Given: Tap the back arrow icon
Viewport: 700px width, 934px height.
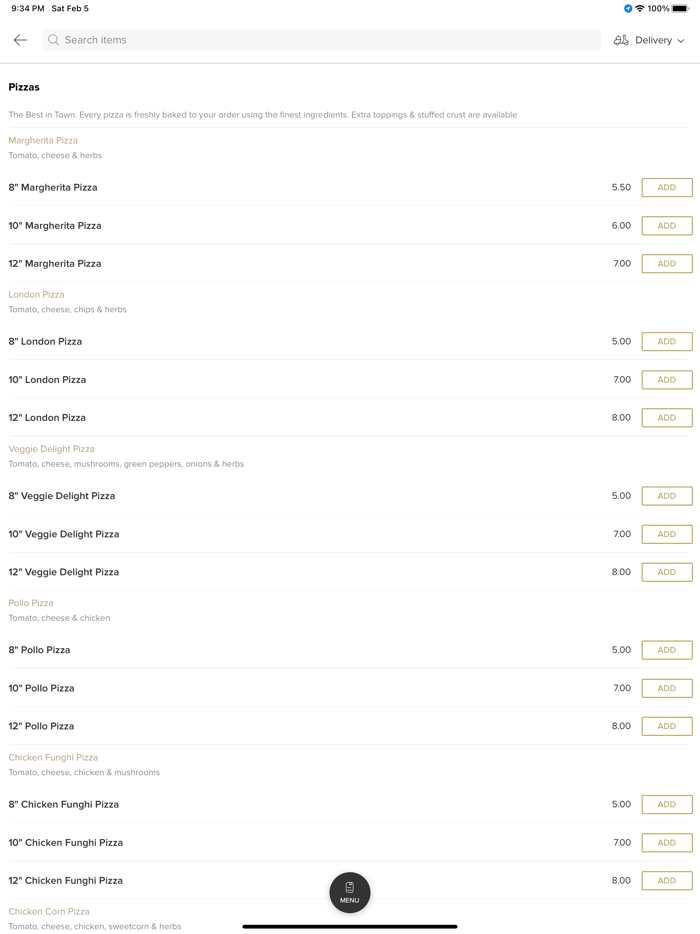Looking at the screenshot, I should [20, 40].
